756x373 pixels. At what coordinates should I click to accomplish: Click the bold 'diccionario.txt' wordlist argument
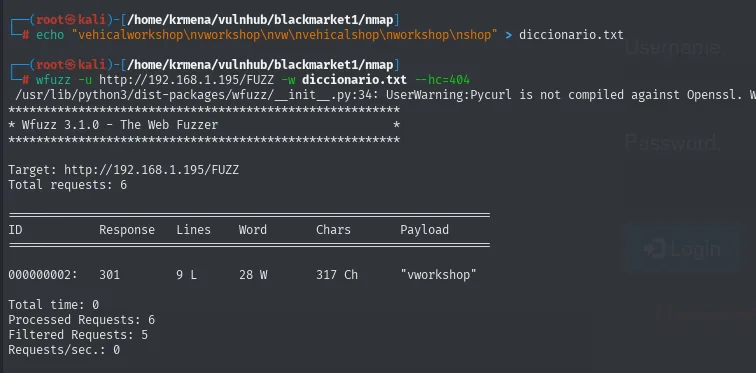click(x=354, y=80)
